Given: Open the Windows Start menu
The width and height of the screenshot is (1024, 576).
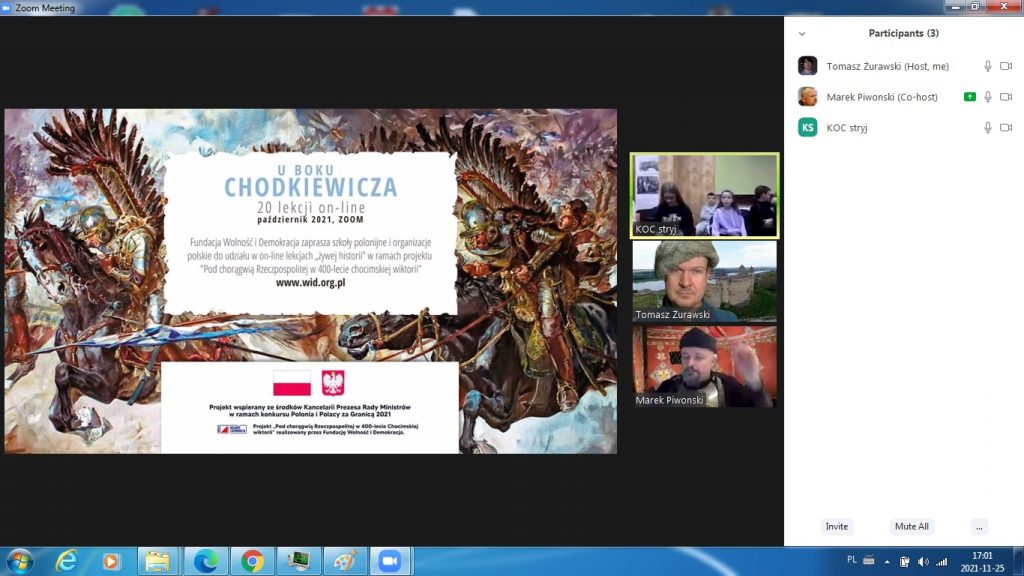Looking at the screenshot, I should [19, 561].
